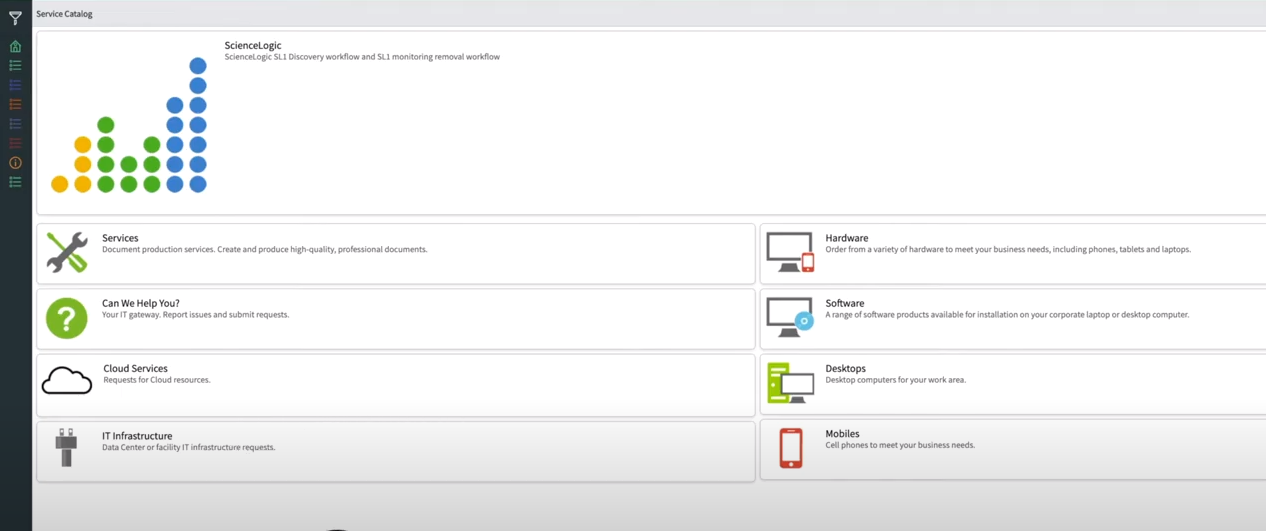Click 'Data Center or facility IT infrastructure requests' text

pyautogui.click(x=188, y=447)
